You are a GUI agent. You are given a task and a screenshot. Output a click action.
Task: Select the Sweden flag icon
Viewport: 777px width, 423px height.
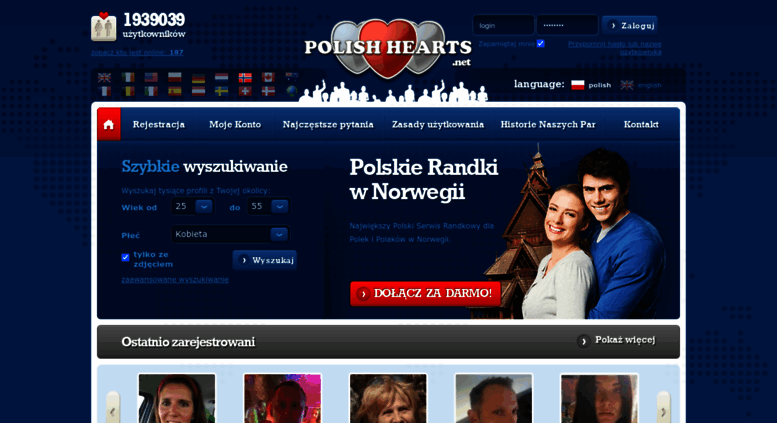click(x=222, y=91)
